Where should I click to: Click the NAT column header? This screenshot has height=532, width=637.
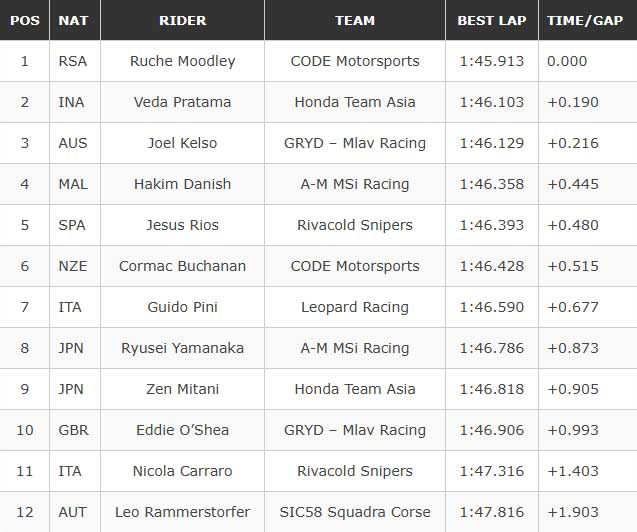73,20
